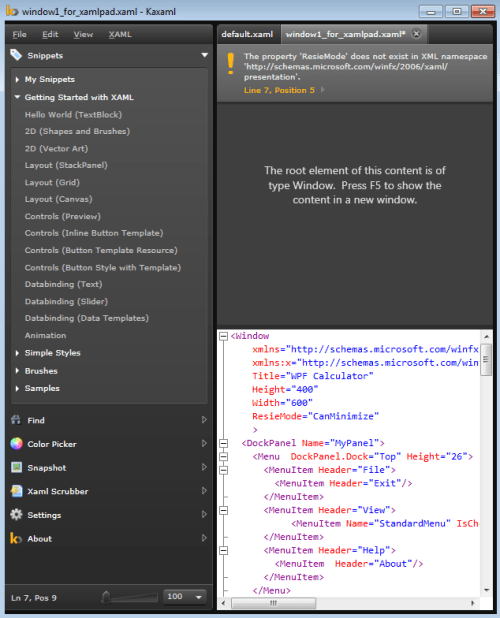Click the Snapshot picture icon
The width and height of the screenshot is (500, 618).
coord(16,467)
